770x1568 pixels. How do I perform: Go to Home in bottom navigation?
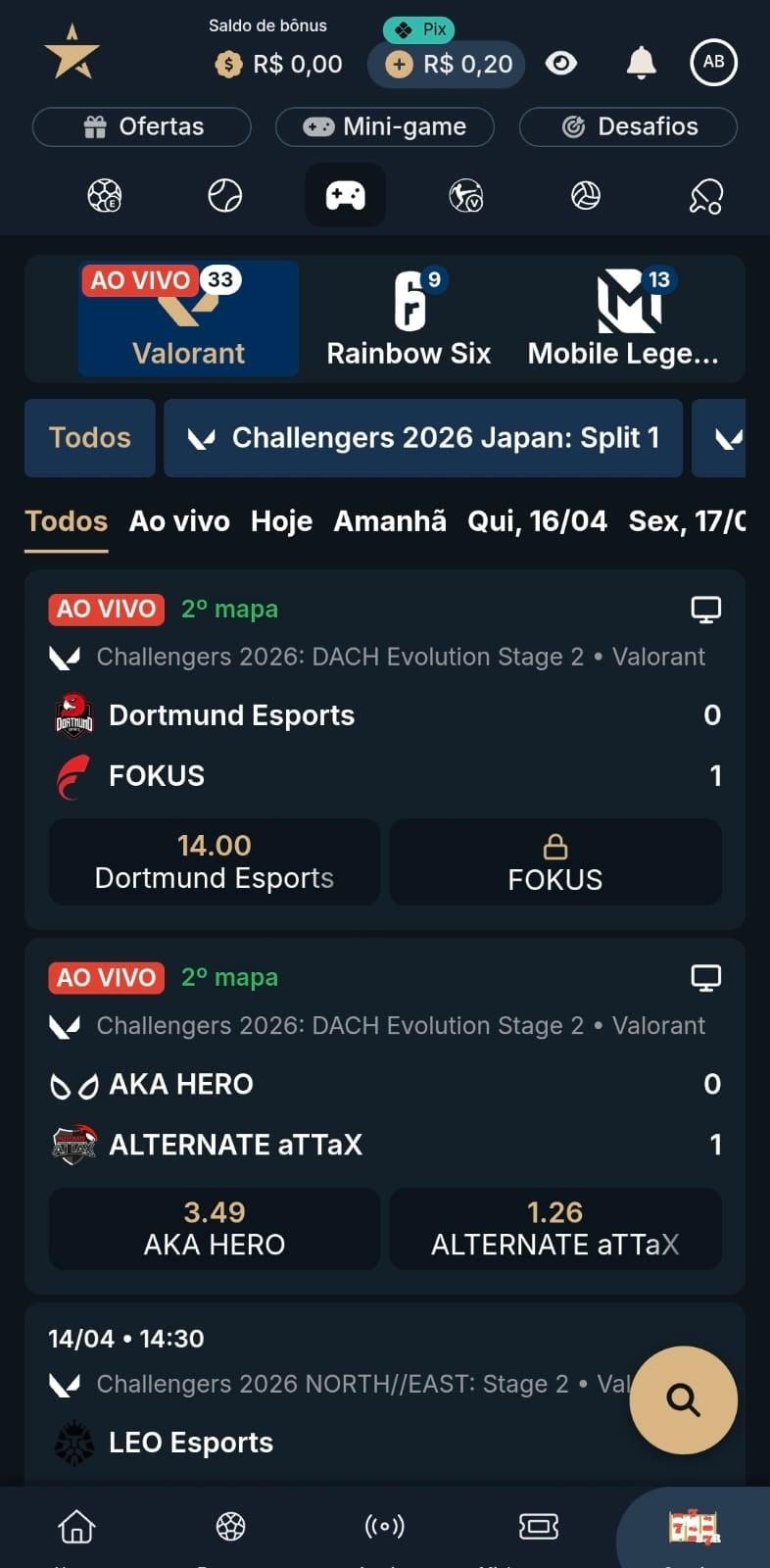pos(76,1526)
